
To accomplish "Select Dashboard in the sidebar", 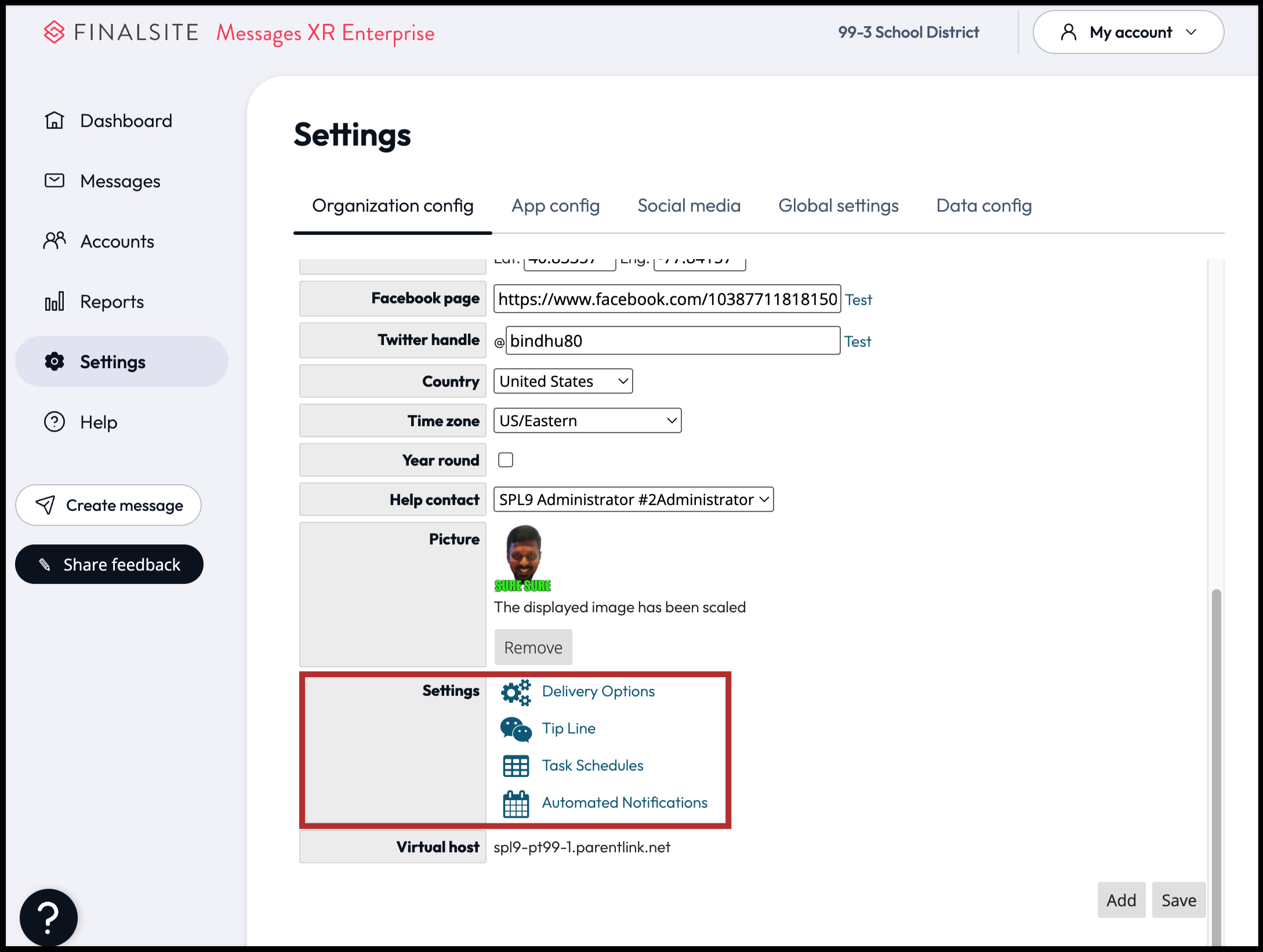I will pyautogui.click(x=126, y=121).
